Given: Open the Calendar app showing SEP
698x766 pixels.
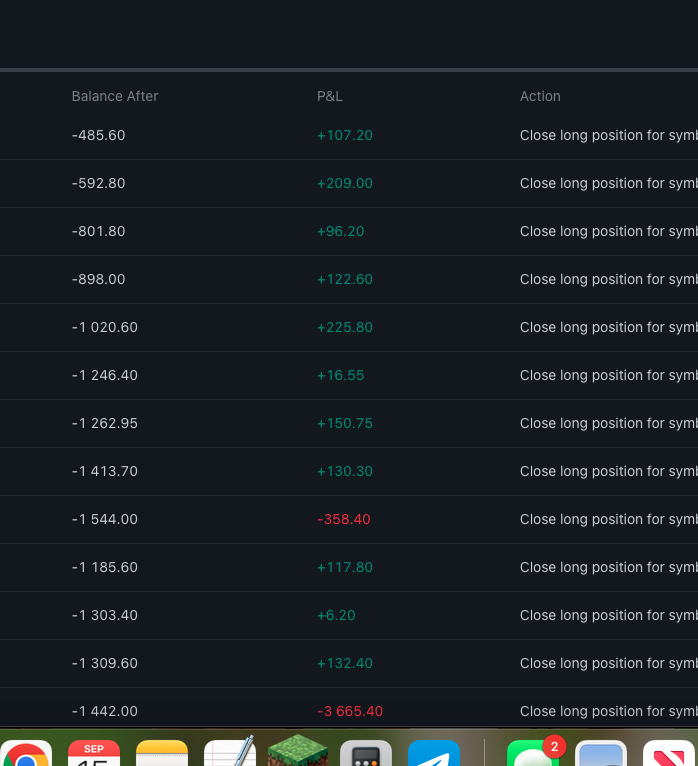Looking at the screenshot, I should click(94, 753).
